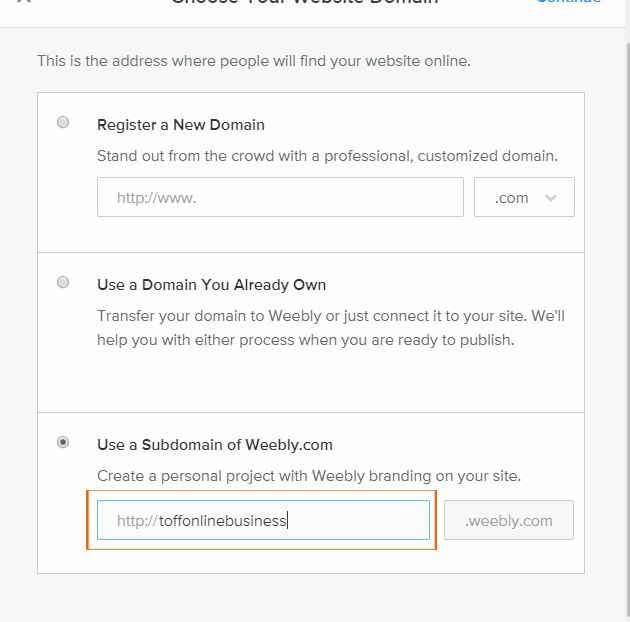Click the http:// prefix in the subdomain field
Viewport: 630px width, 622px height.
coord(137,520)
